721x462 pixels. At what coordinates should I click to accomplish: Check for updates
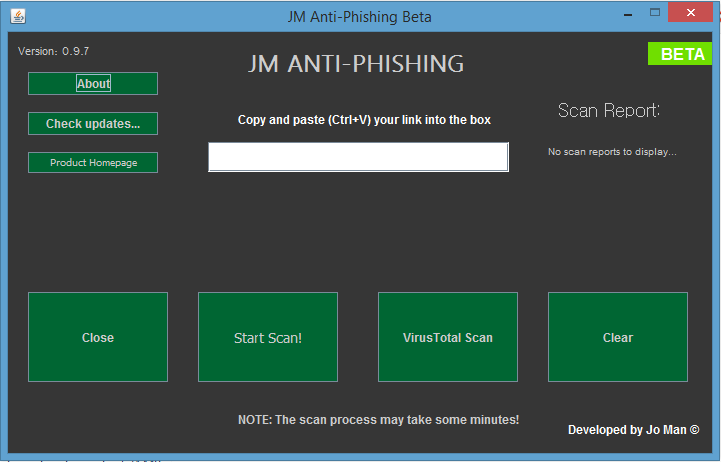93,124
